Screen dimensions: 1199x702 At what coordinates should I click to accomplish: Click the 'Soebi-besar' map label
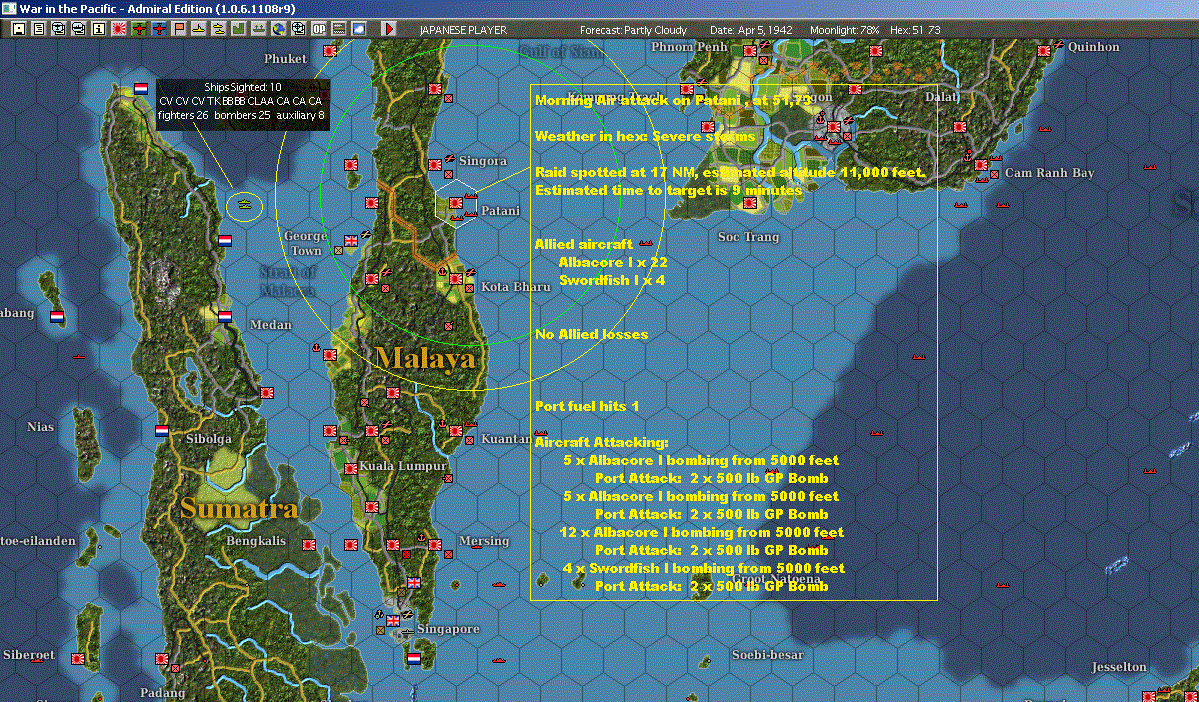coord(767,655)
